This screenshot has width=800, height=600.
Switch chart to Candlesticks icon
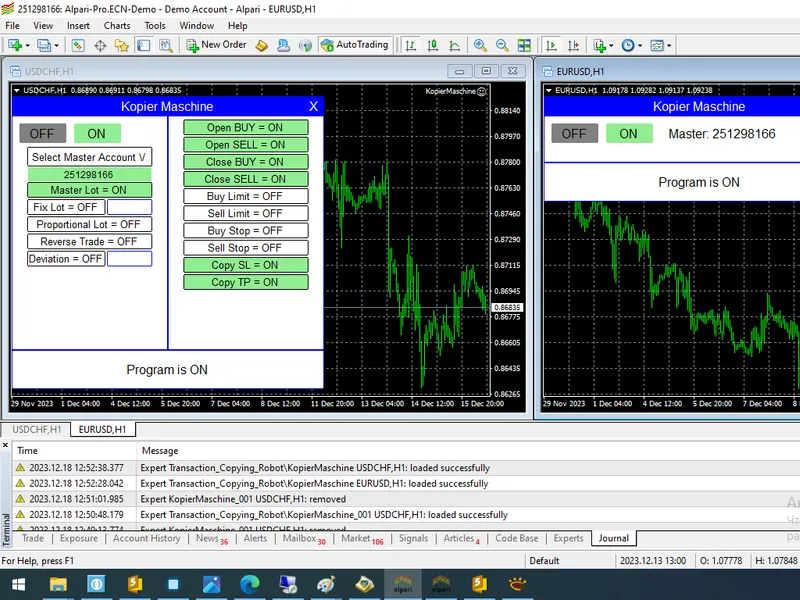[x=432, y=45]
